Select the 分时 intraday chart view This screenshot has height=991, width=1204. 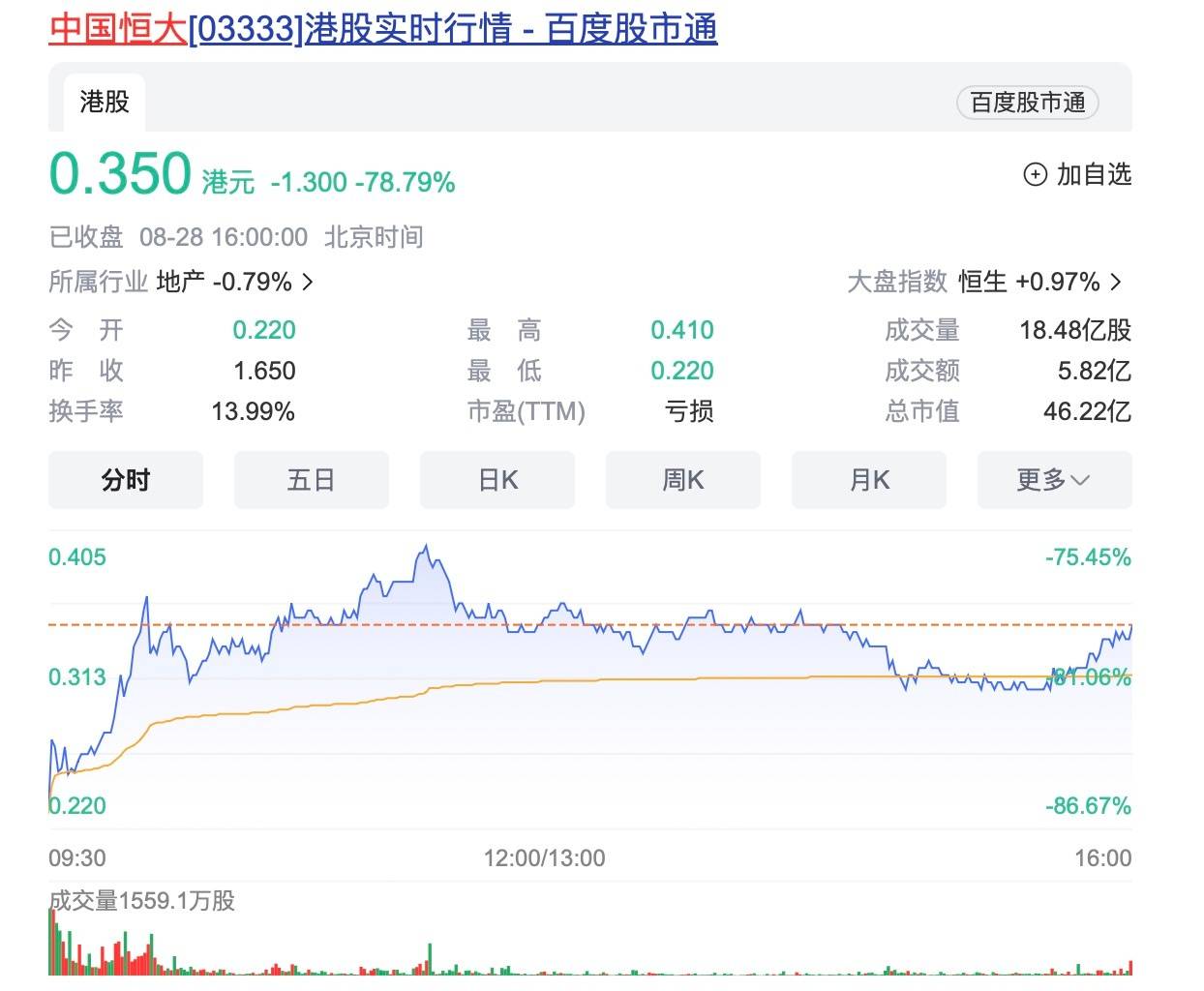point(125,480)
